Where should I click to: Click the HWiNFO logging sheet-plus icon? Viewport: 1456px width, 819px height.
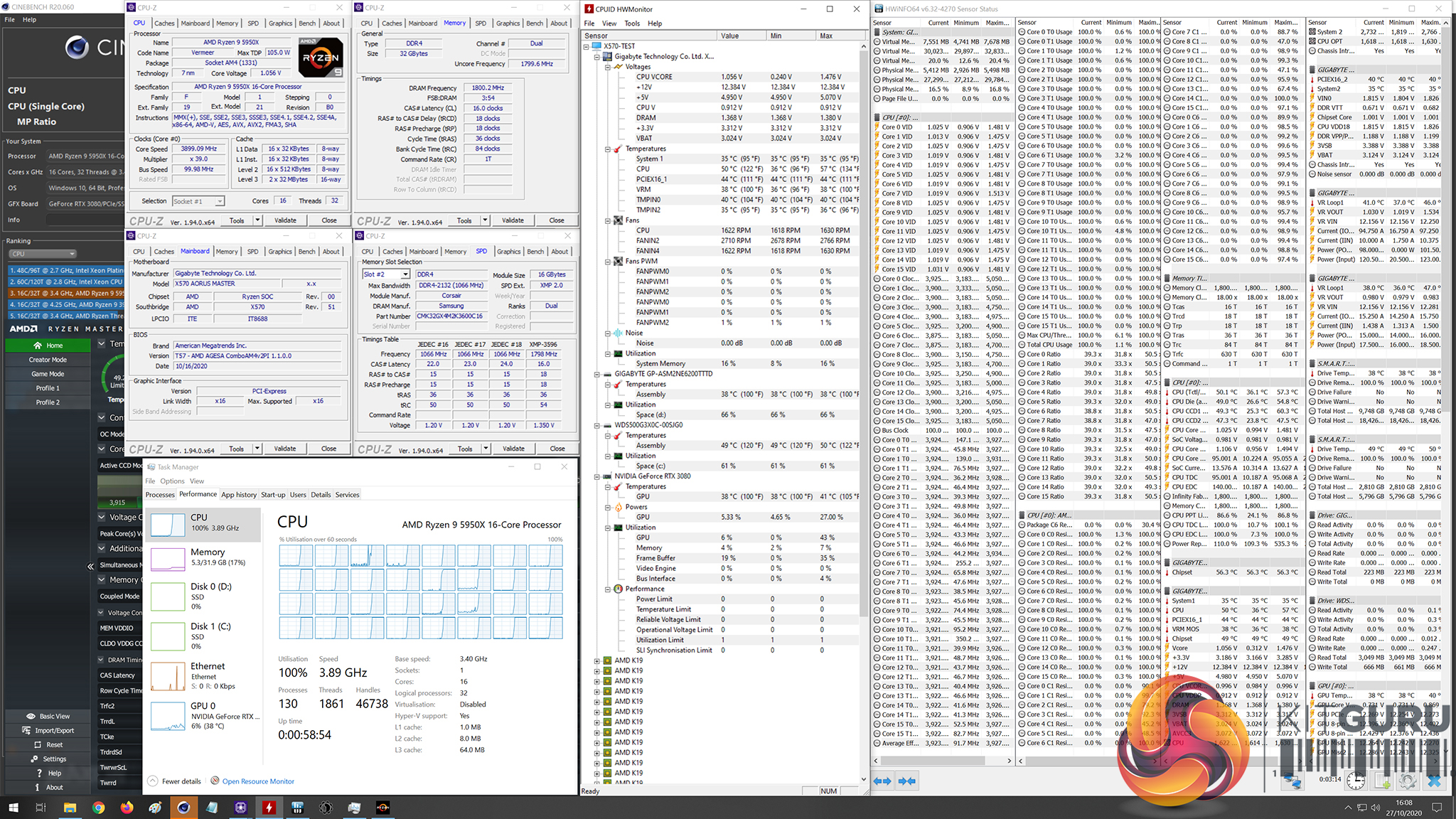pos(1382,781)
